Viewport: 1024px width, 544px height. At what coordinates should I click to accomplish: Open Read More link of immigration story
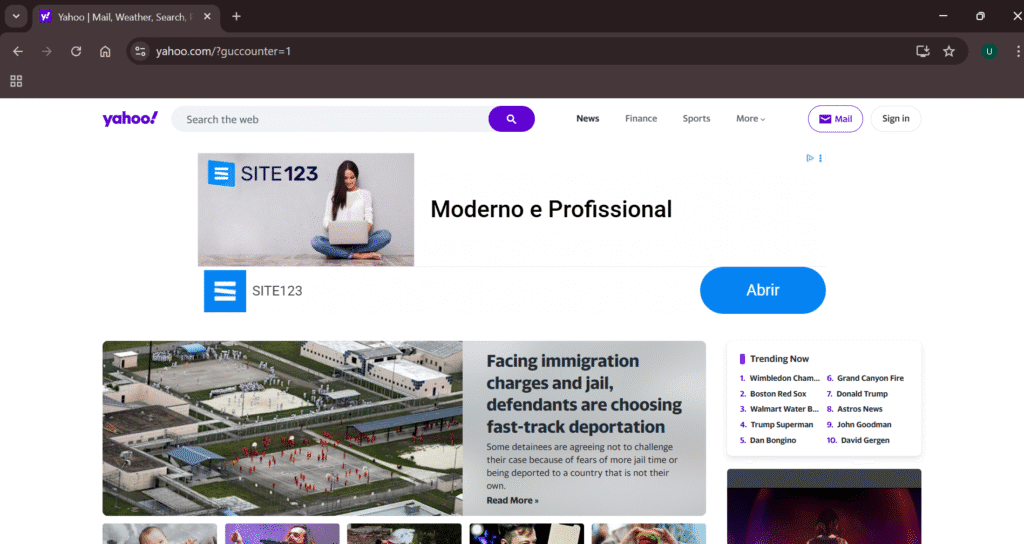512,500
